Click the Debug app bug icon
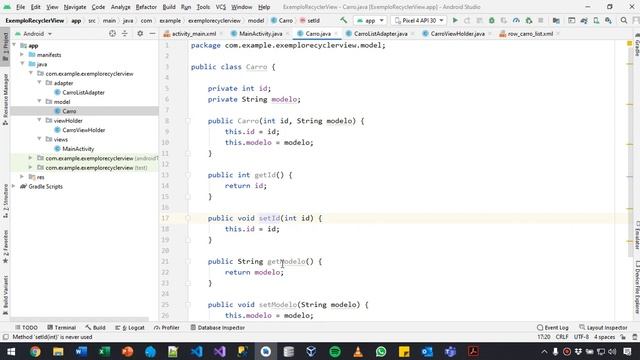The image size is (640, 360). coord(491,20)
